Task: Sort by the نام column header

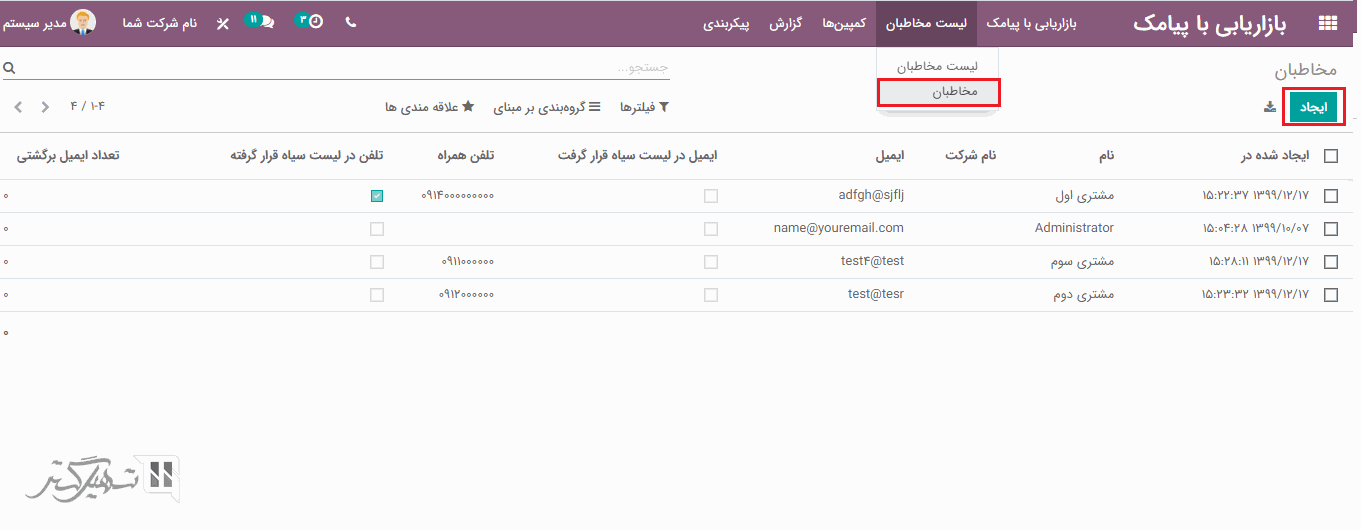Action: [x=1106, y=156]
